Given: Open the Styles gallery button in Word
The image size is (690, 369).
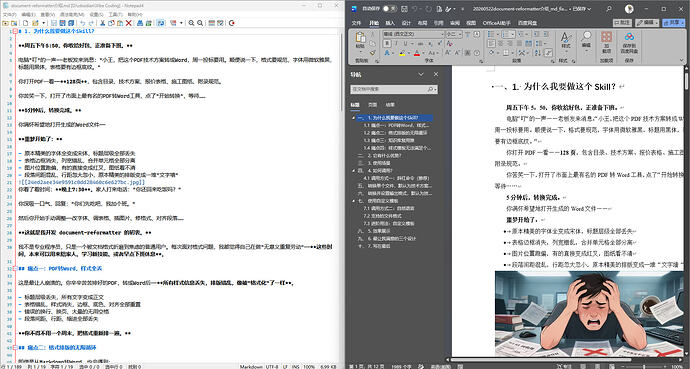Looking at the screenshot, I should coord(566,42).
